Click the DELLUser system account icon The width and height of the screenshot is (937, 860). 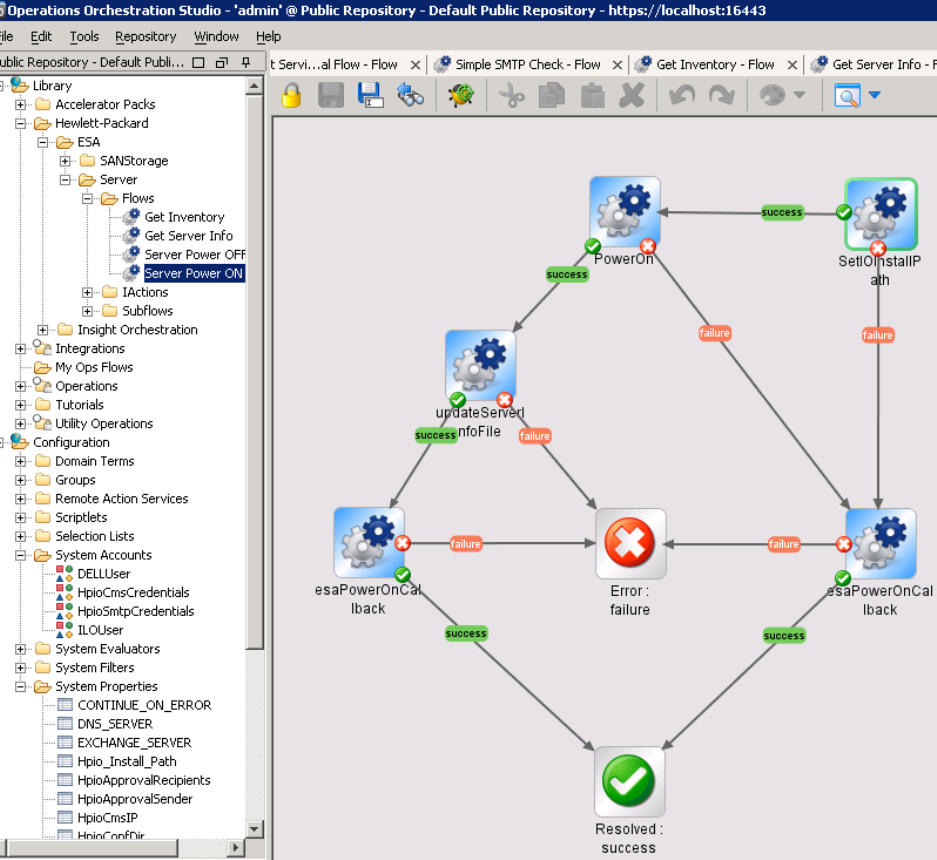64,574
